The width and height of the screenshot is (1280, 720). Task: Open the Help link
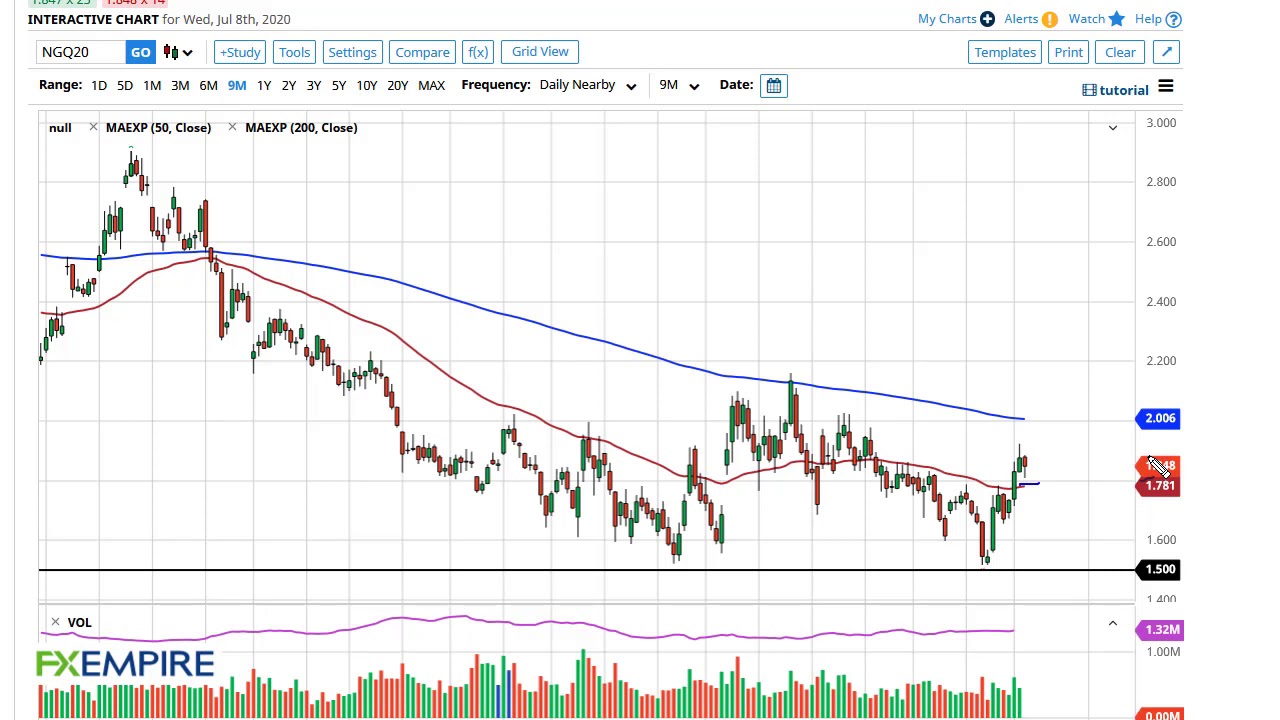click(x=1148, y=19)
